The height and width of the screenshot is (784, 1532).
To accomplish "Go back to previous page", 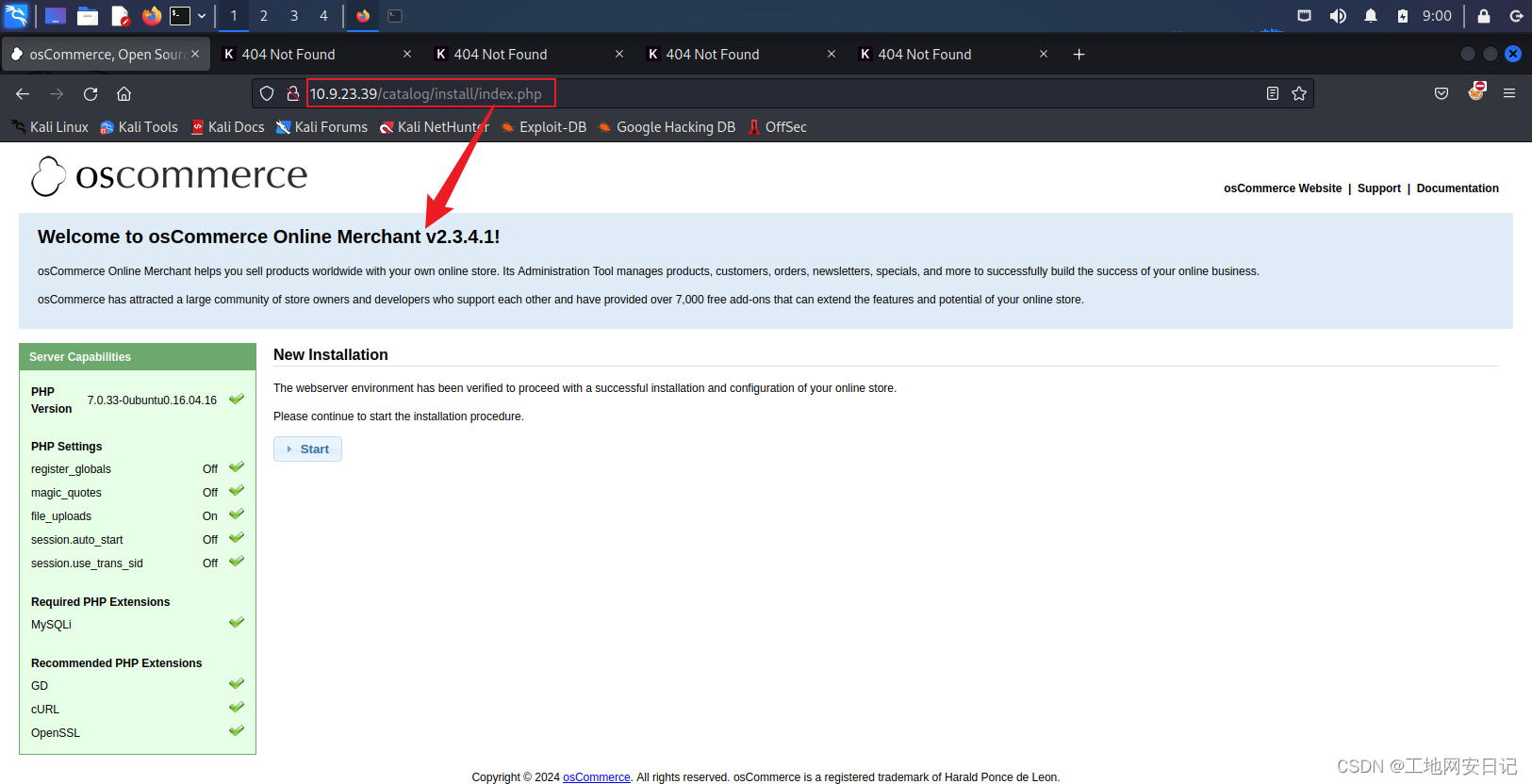I will pyautogui.click(x=23, y=93).
